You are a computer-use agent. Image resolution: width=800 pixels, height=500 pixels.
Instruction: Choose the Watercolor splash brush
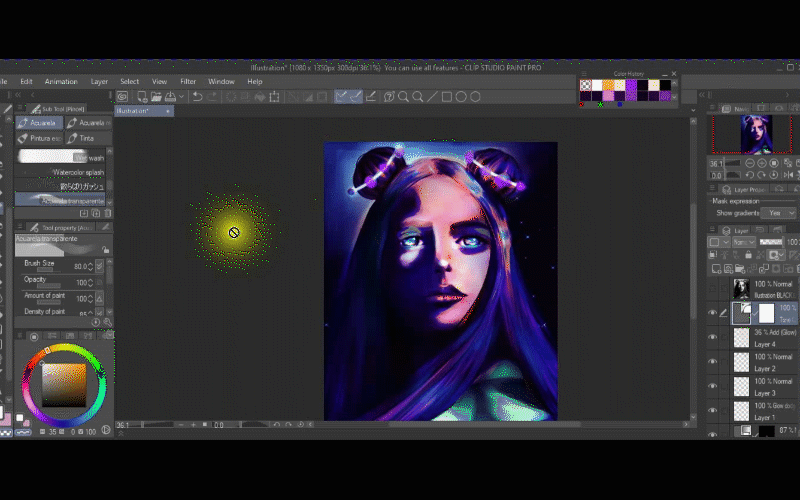coord(60,172)
